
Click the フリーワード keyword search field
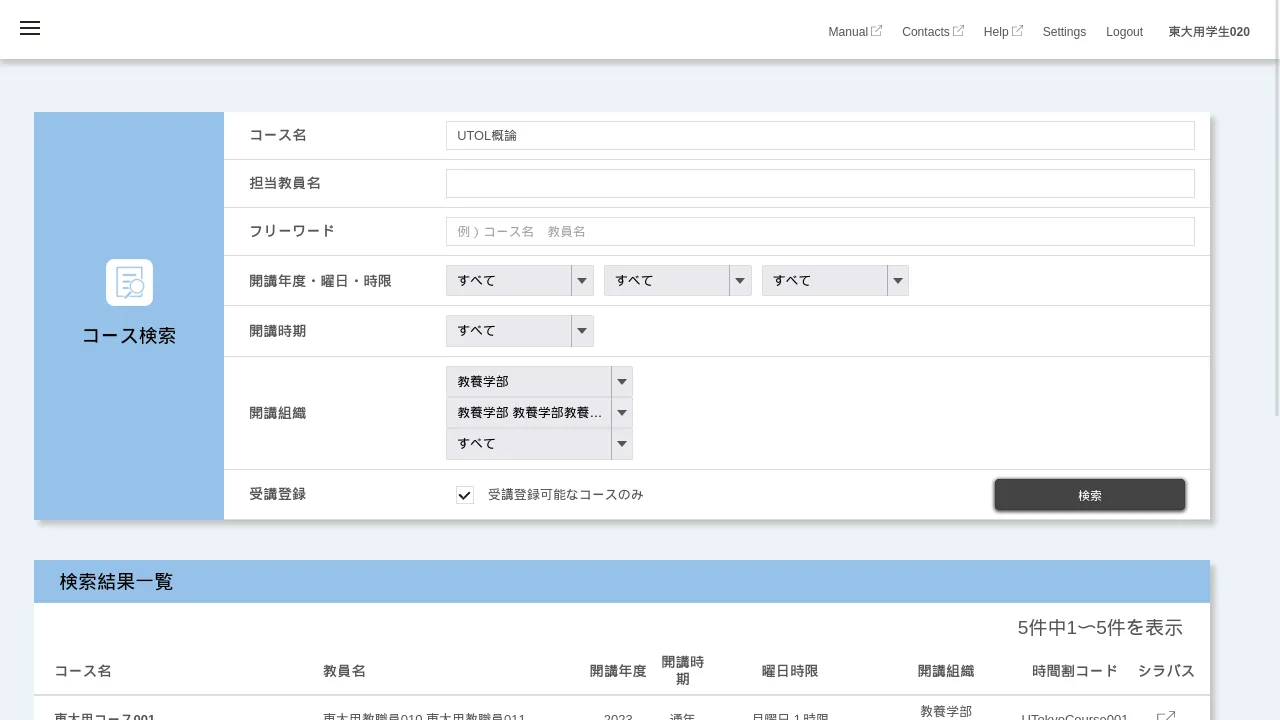pyautogui.click(x=820, y=231)
